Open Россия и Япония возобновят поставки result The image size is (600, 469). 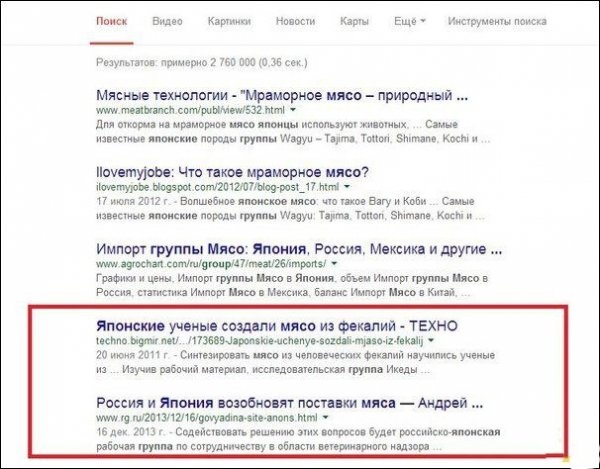pos(289,403)
